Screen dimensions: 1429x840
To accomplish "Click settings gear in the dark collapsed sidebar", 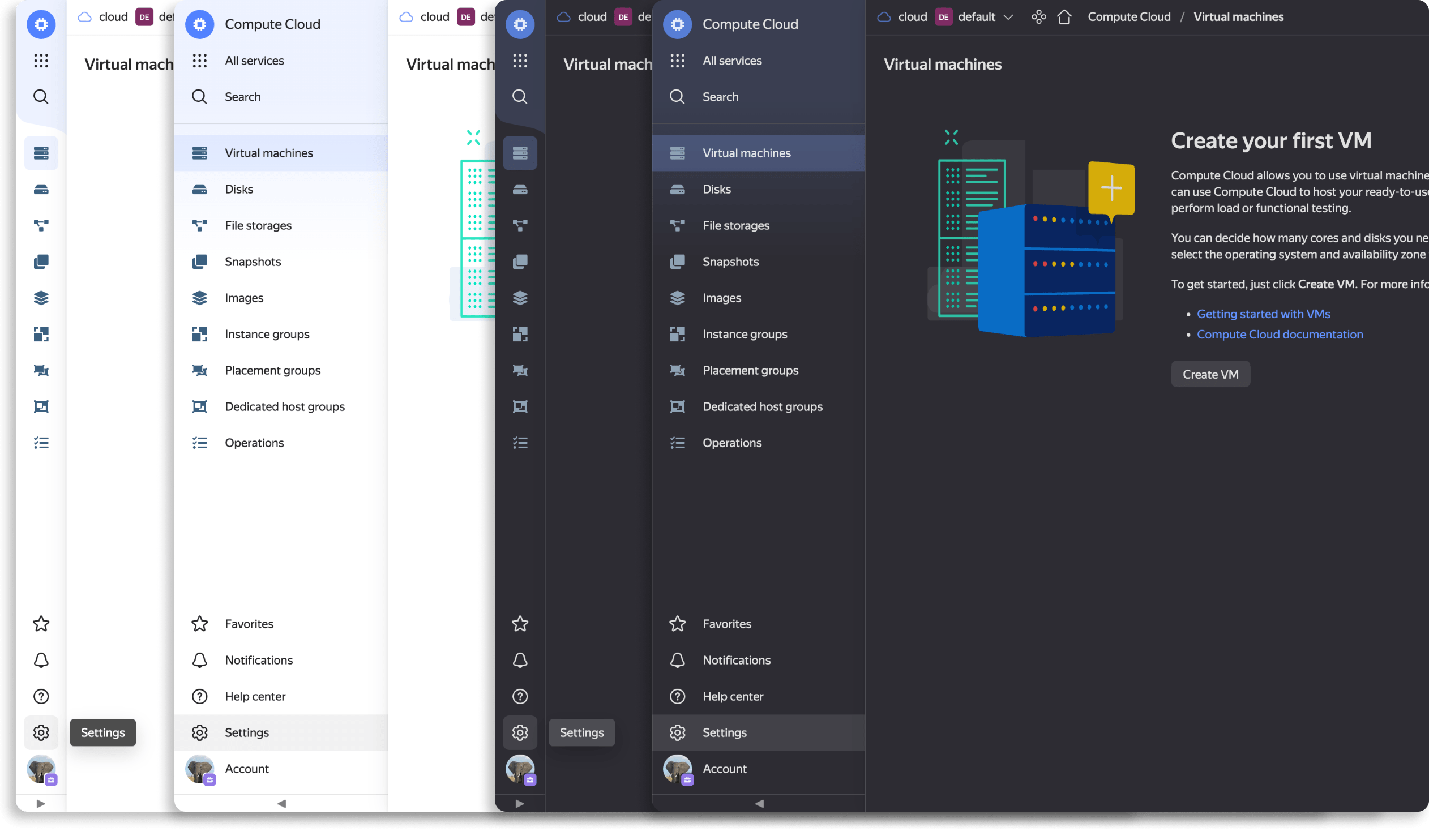I will click(x=519, y=733).
